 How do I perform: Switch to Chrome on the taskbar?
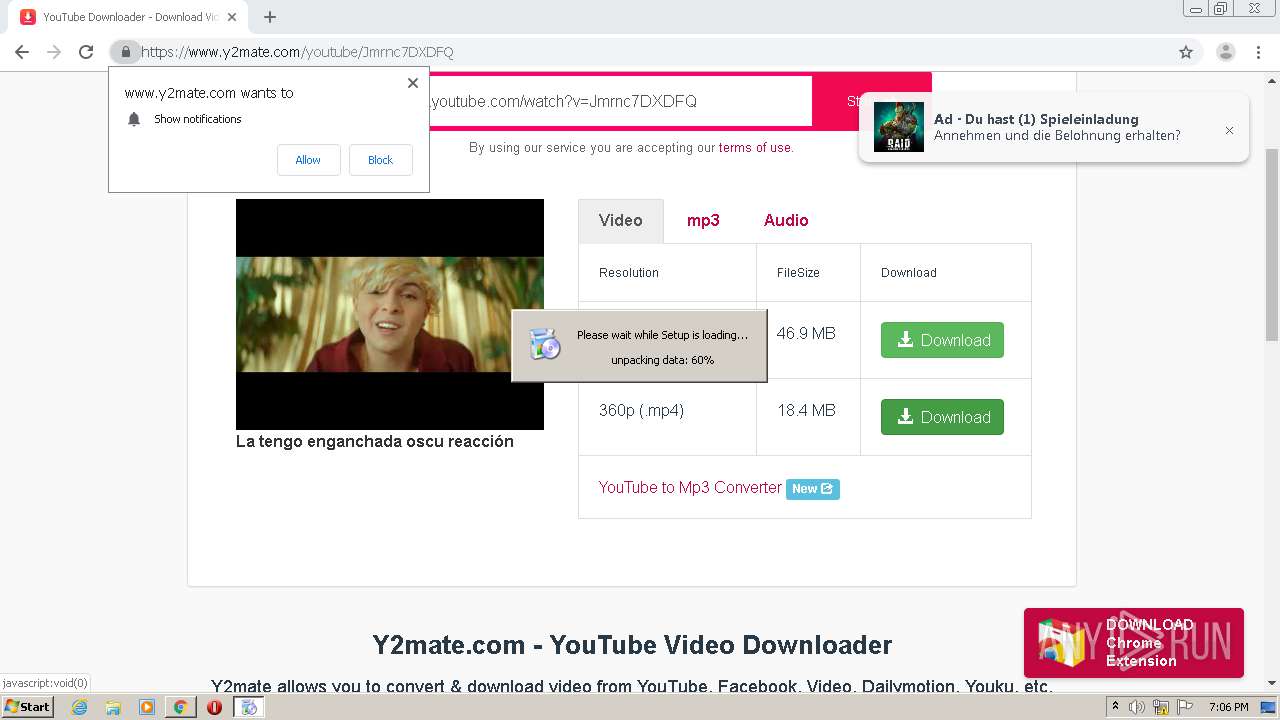pos(180,707)
